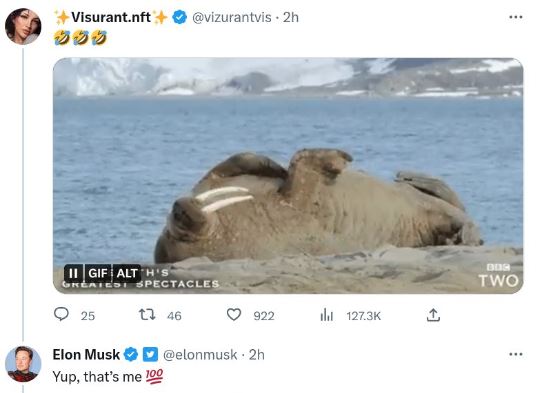Screen dimensions: 539x393
Task: Open the Visurant.nft display name link
Action: (x=111, y=17)
